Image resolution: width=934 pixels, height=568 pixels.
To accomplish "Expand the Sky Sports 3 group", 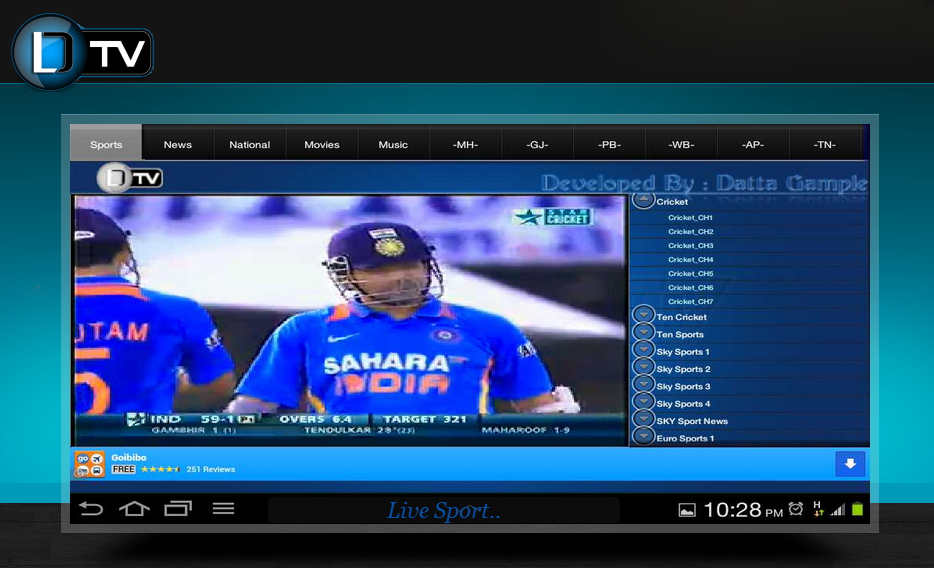I will pyautogui.click(x=643, y=384).
